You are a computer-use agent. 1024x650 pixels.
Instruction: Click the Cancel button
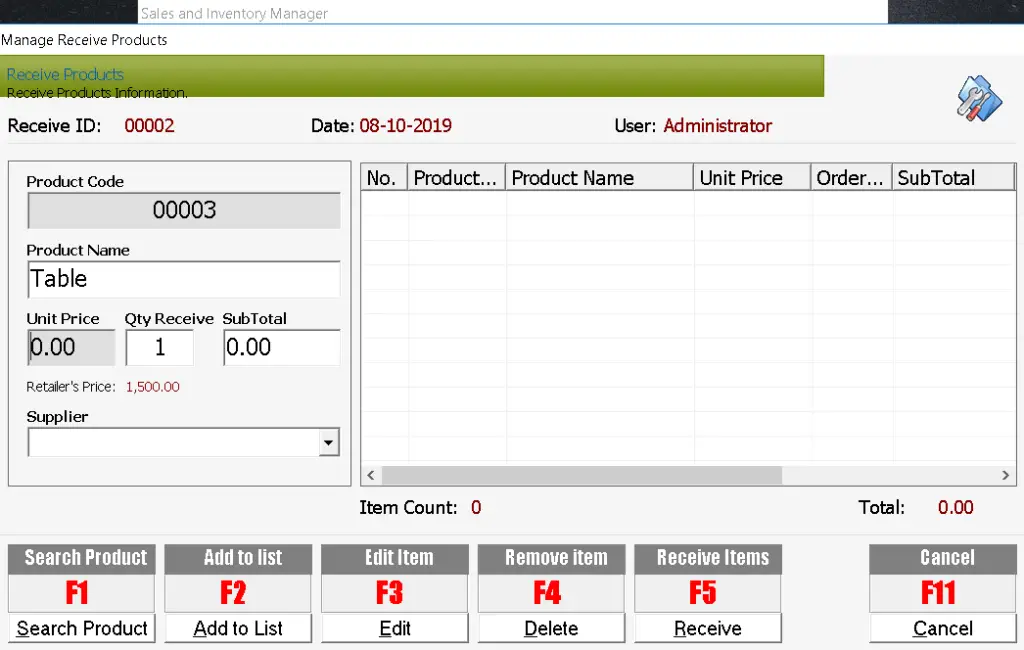pyautogui.click(x=942, y=628)
